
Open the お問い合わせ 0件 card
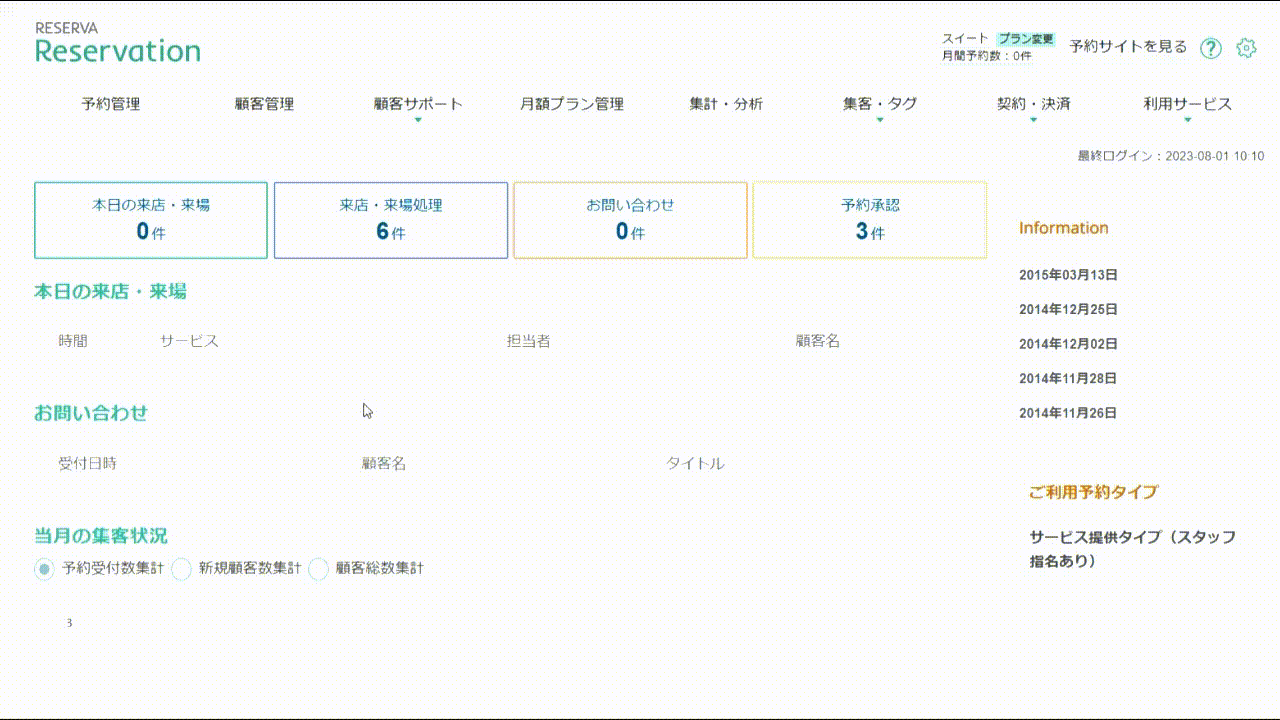630,220
